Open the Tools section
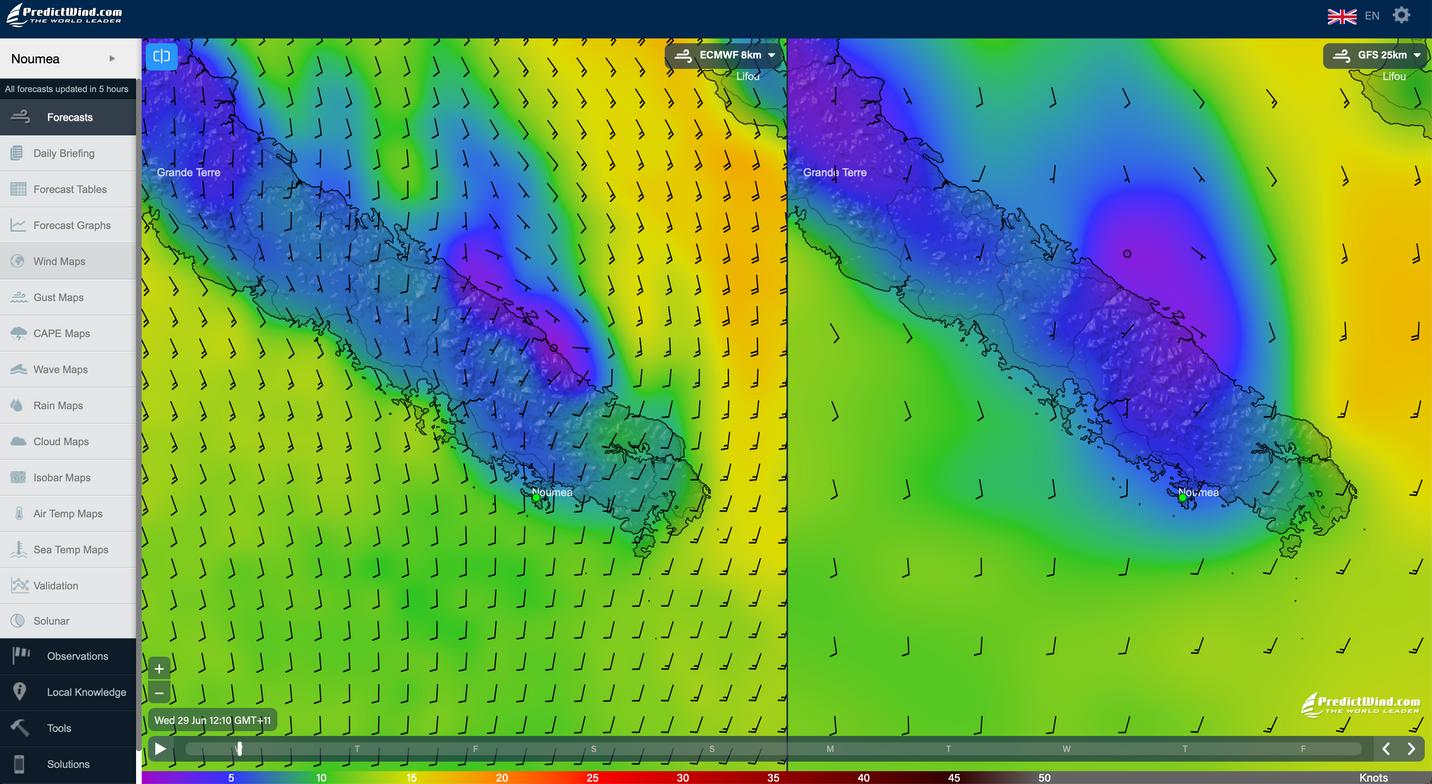Viewport: 1432px width, 784px height. tap(68, 728)
